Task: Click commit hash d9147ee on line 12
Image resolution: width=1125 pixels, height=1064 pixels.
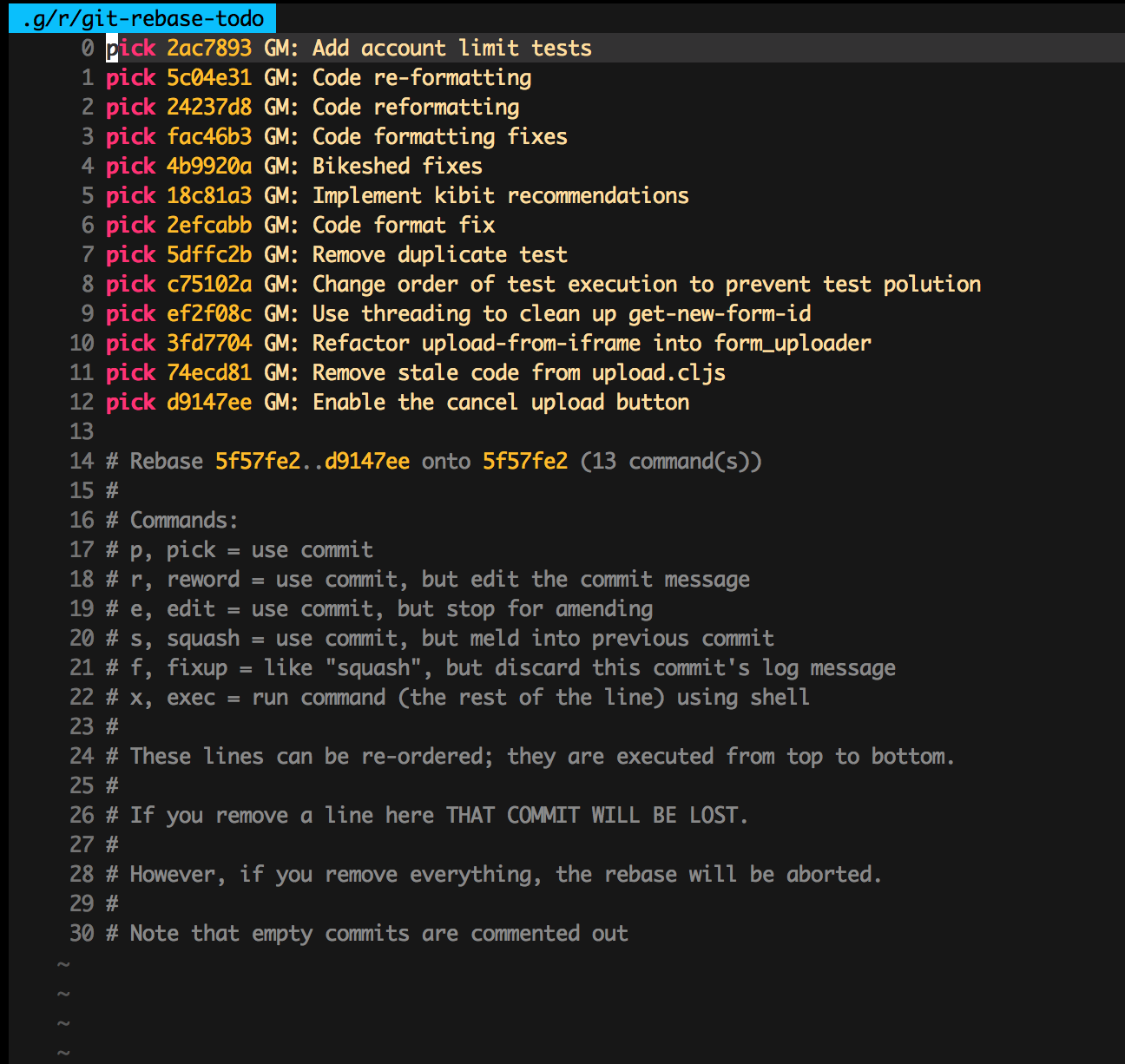Action: pyautogui.click(x=208, y=403)
